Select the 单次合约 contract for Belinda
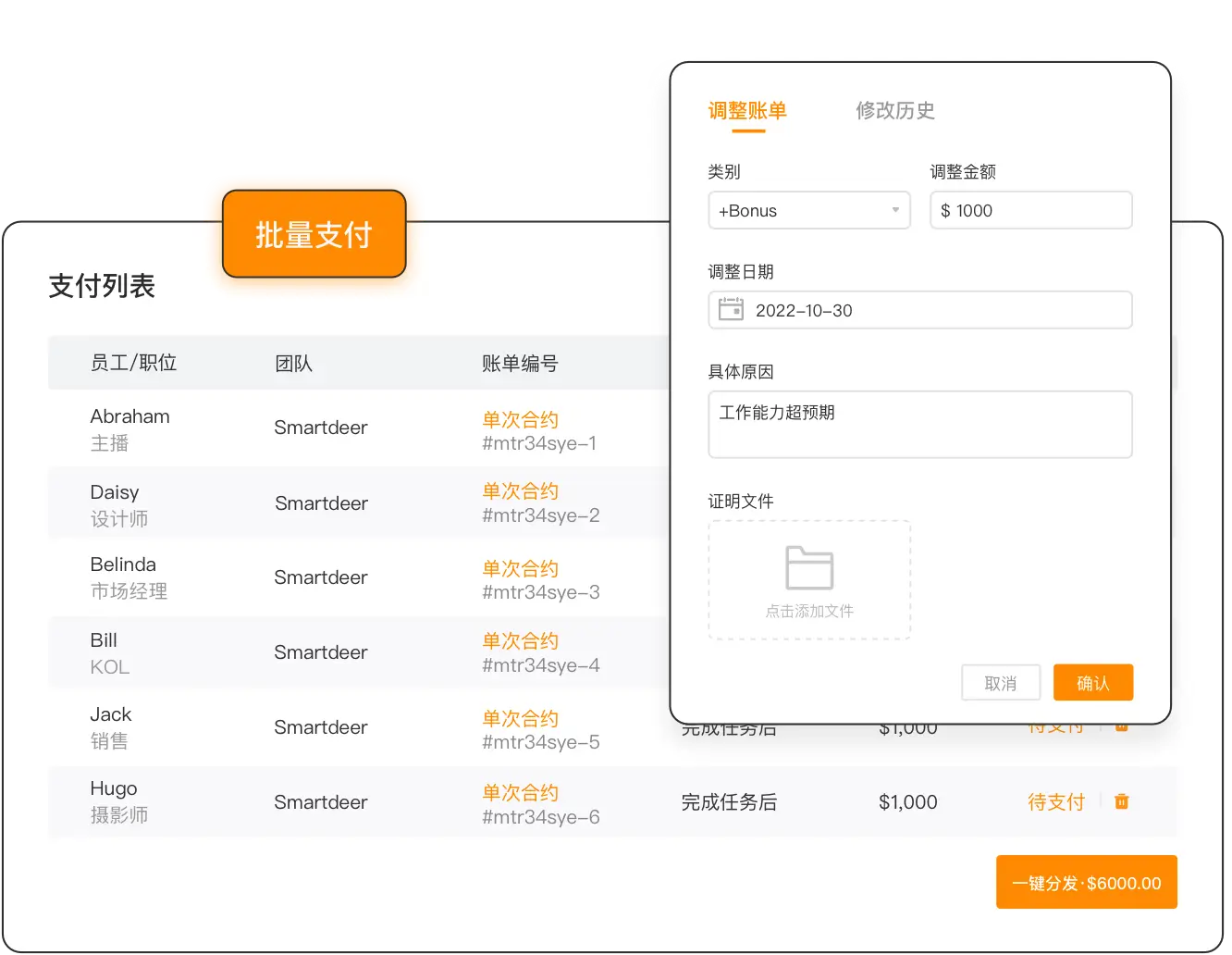 pos(520,568)
